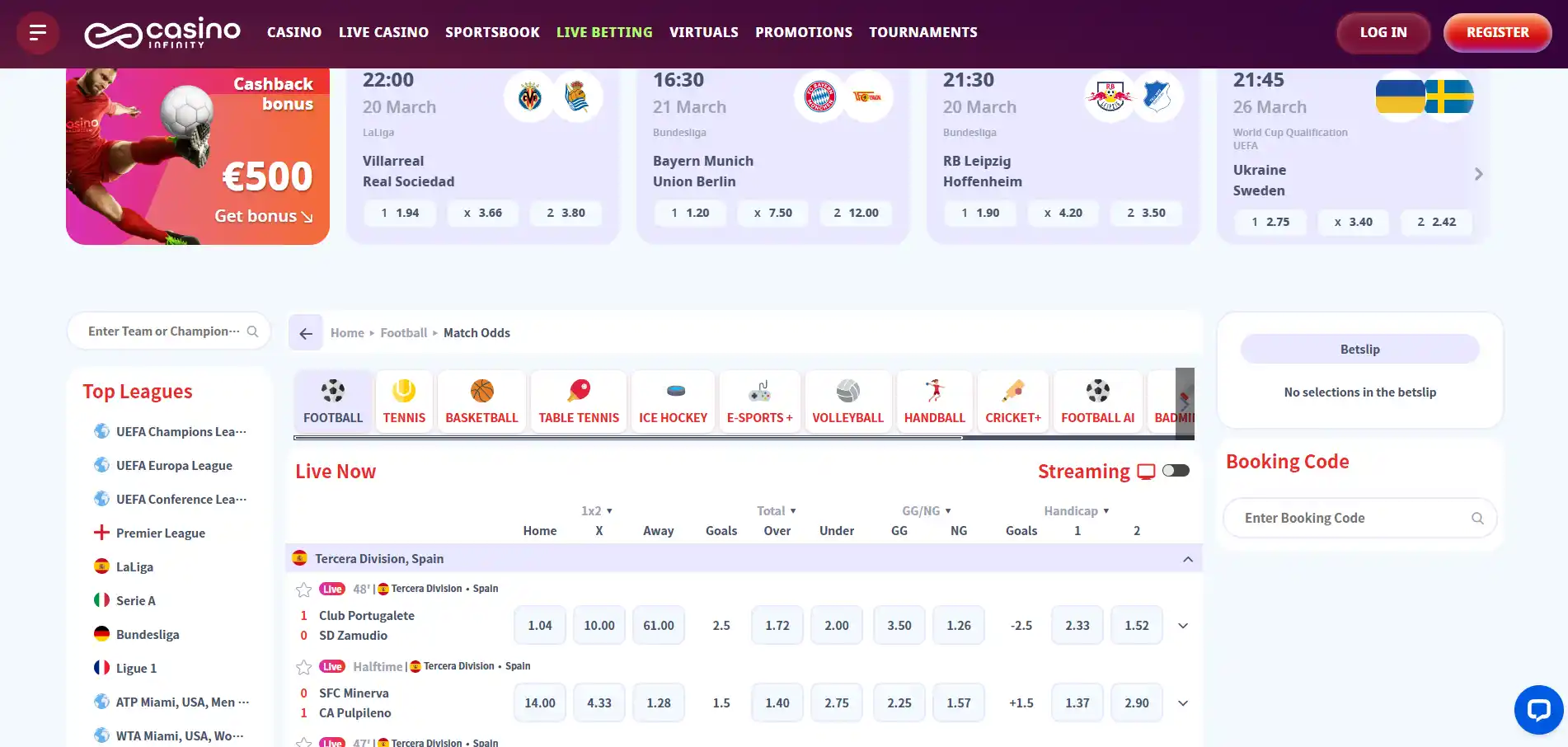This screenshot has width=1568, height=747.
Task: Open the hamburger menu icon
Action: (37, 33)
